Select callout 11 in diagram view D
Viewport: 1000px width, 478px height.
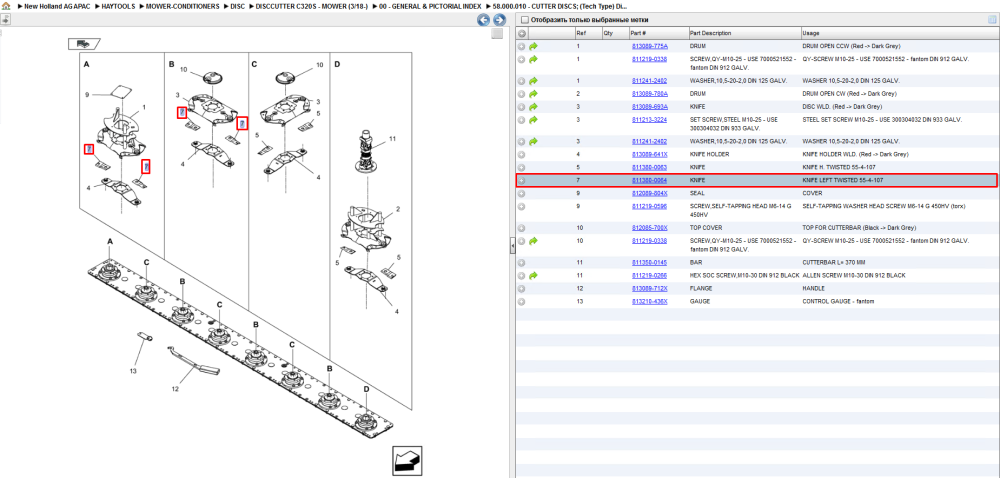tap(393, 138)
